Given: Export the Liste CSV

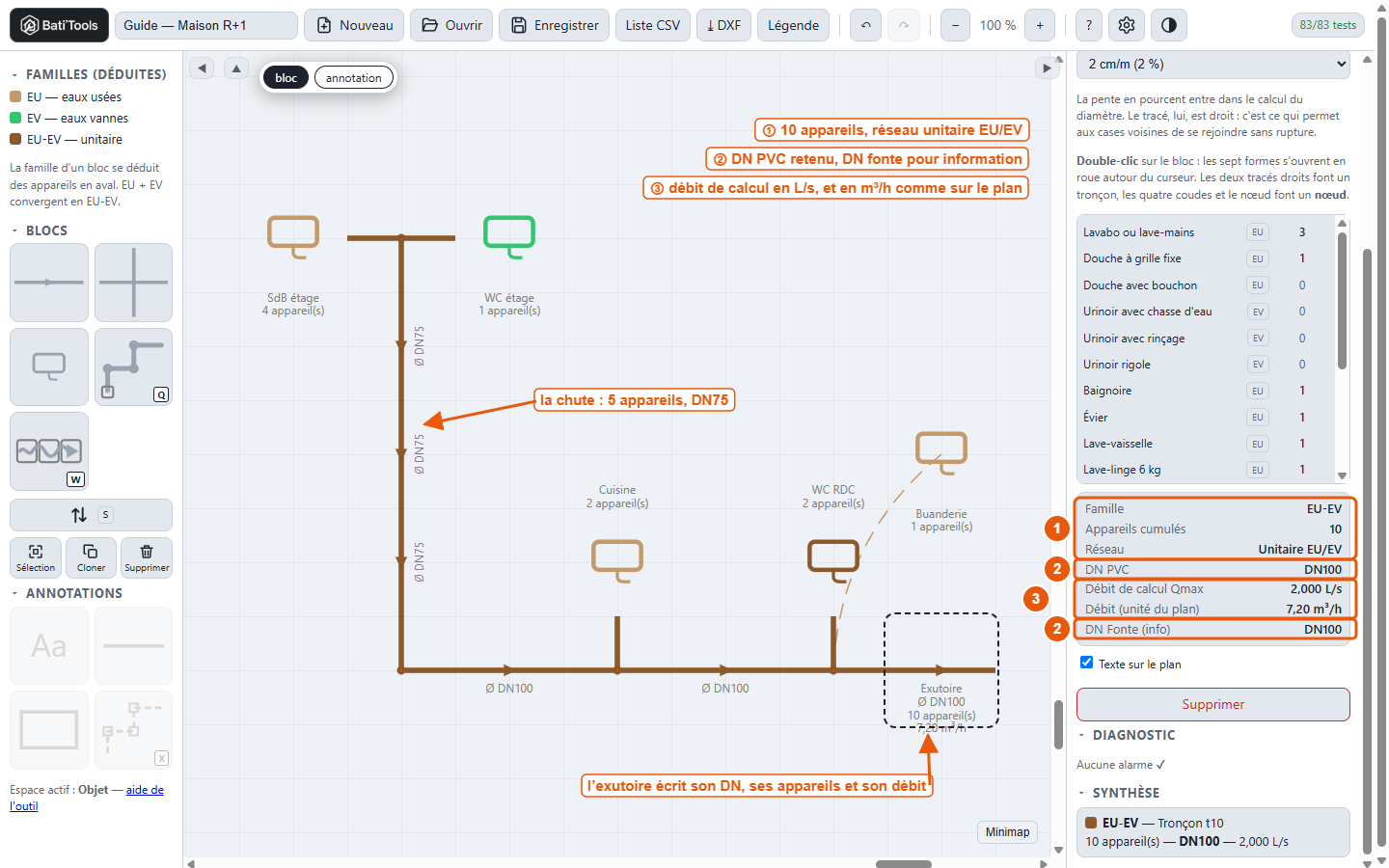Looking at the screenshot, I should (x=653, y=25).
